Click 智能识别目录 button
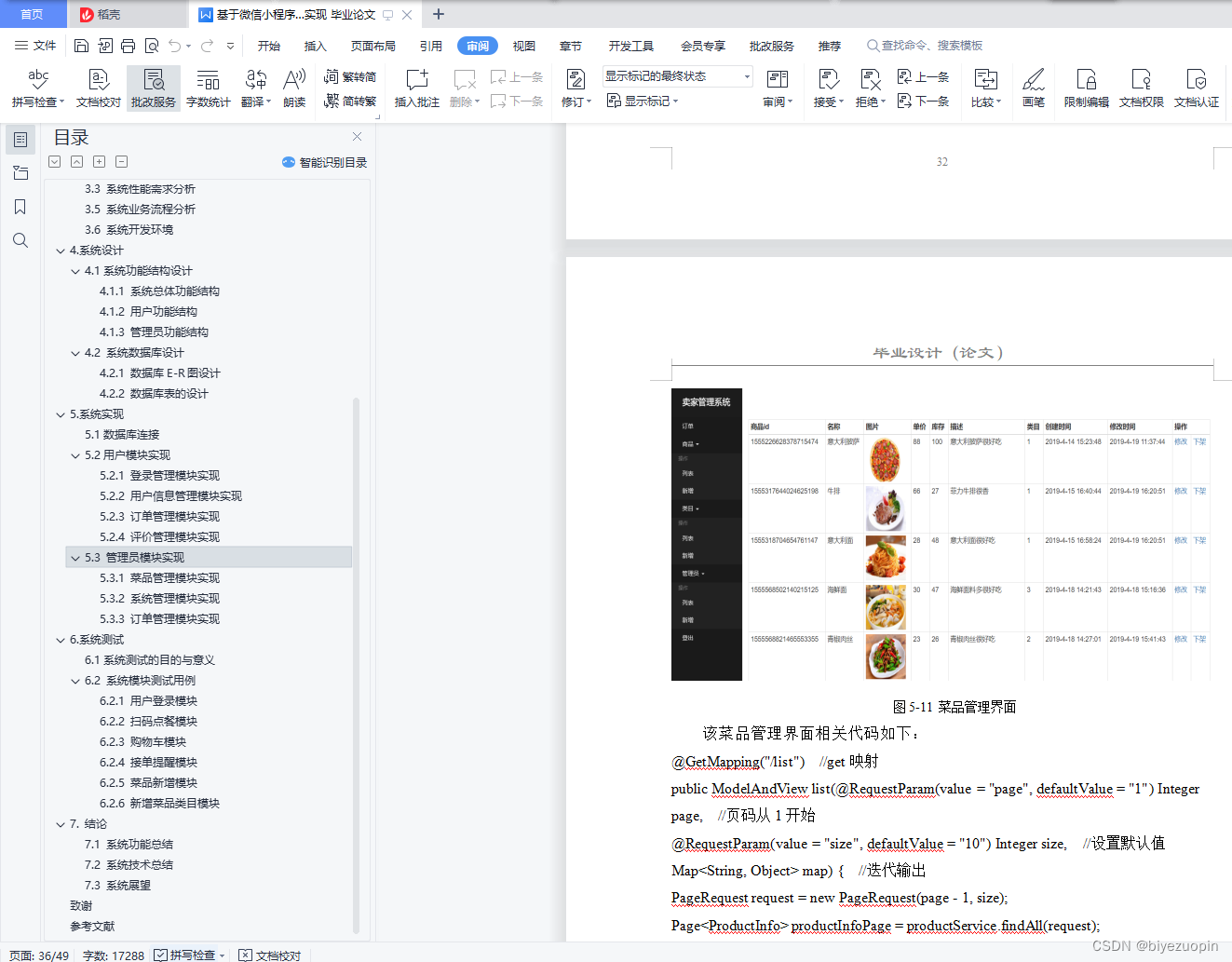1232x962 pixels. click(324, 162)
